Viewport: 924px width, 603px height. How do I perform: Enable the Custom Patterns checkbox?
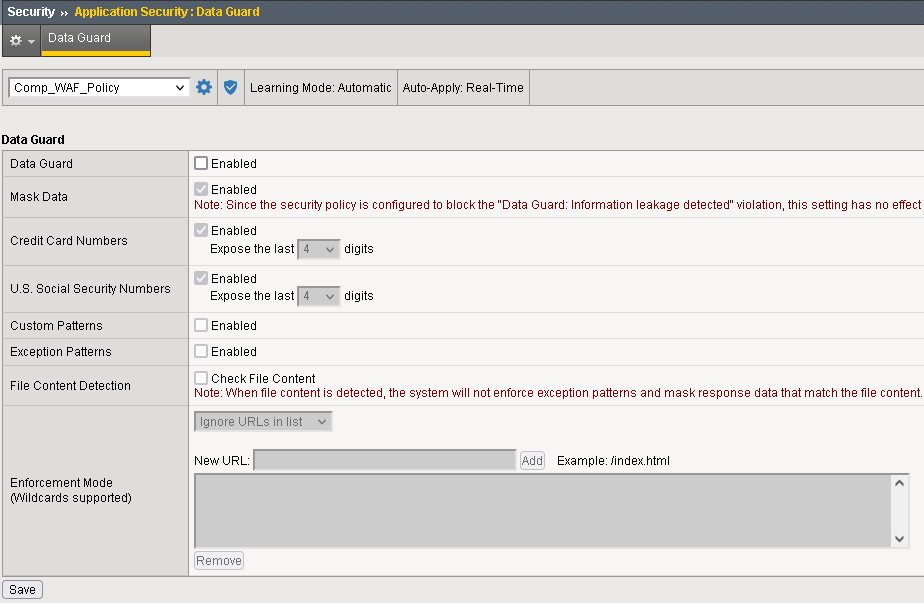click(x=201, y=325)
